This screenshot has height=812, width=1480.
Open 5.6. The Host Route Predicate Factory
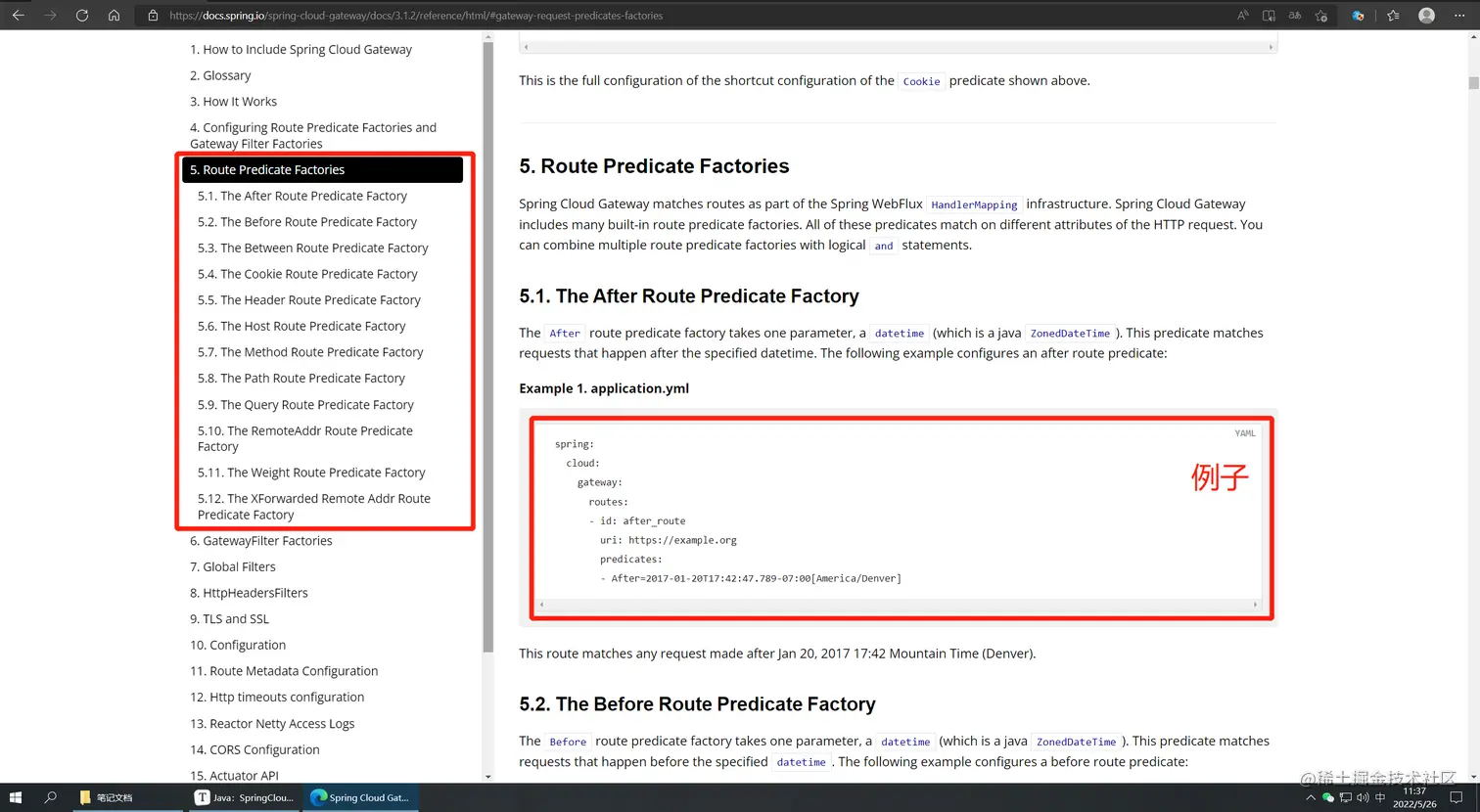point(301,326)
